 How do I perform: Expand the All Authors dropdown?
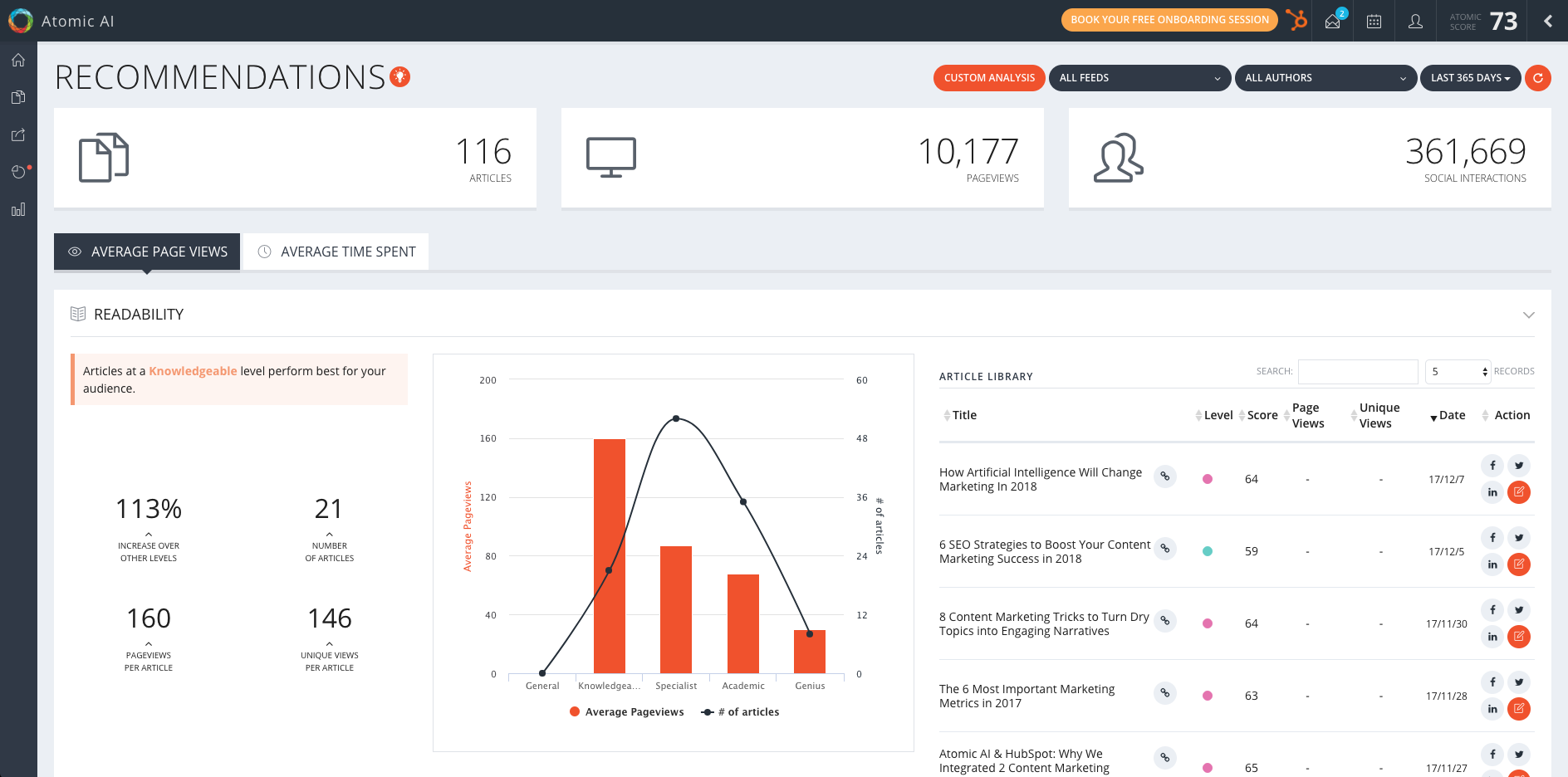pyautogui.click(x=1325, y=78)
